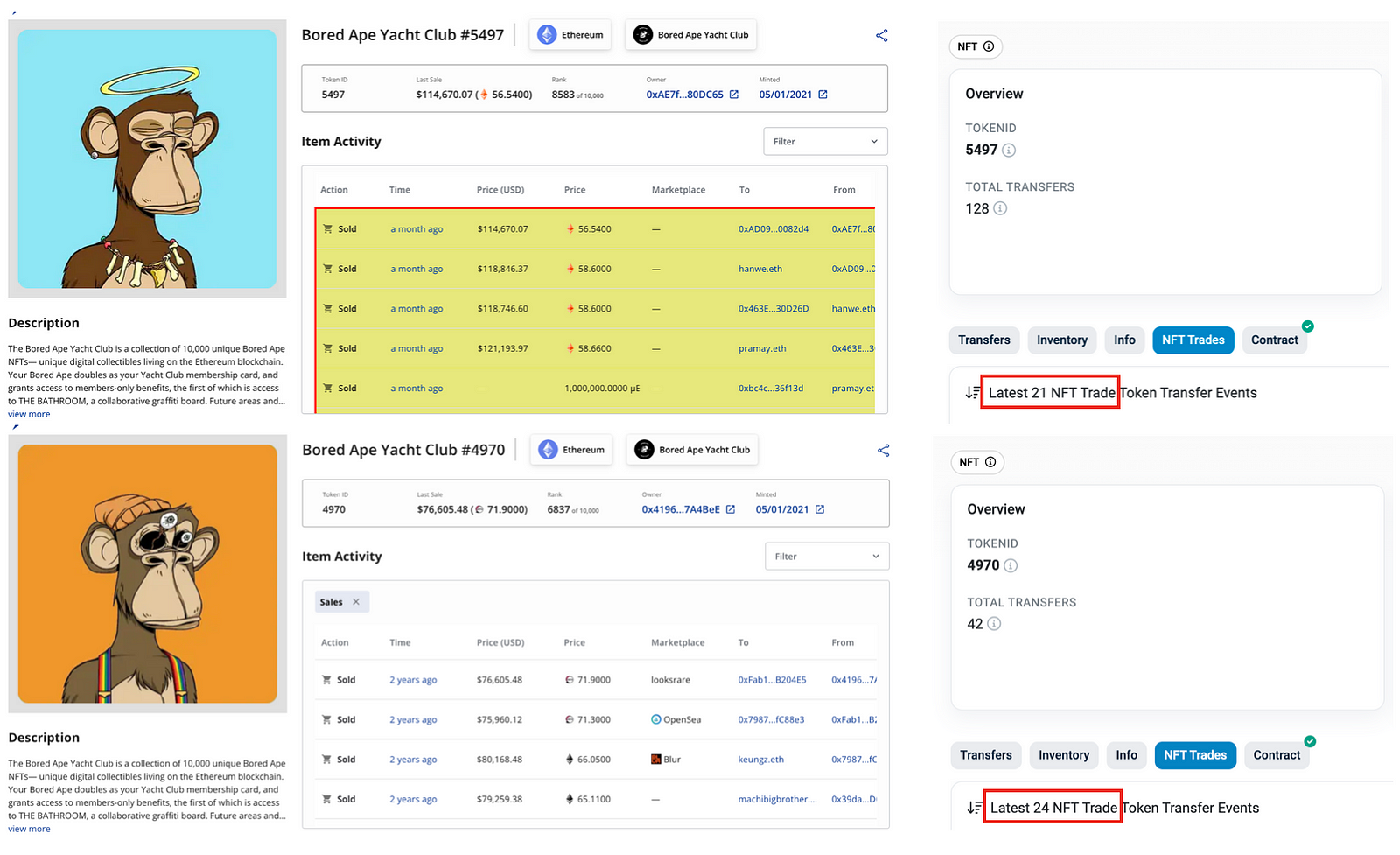Expand the description with view more
Viewport: 1400px width, 855px height.
point(28,413)
